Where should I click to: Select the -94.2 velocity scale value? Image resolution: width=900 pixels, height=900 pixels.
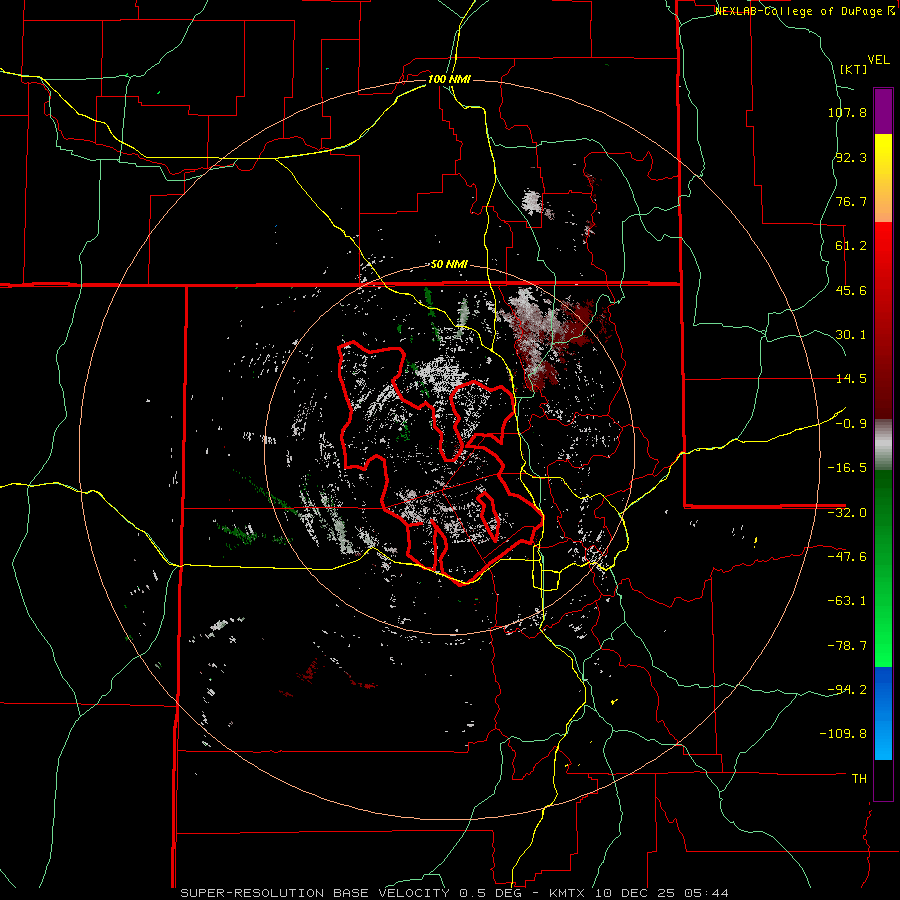point(847,689)
